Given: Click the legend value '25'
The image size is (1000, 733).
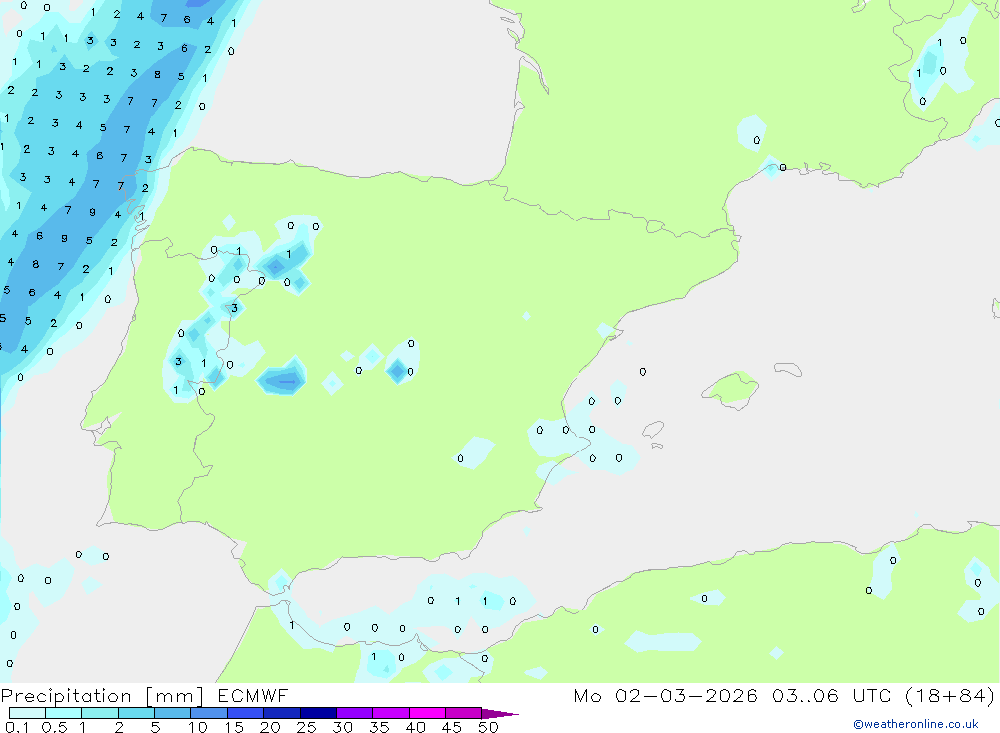Looking at the screenshot, I should click(x=306, y=727).
